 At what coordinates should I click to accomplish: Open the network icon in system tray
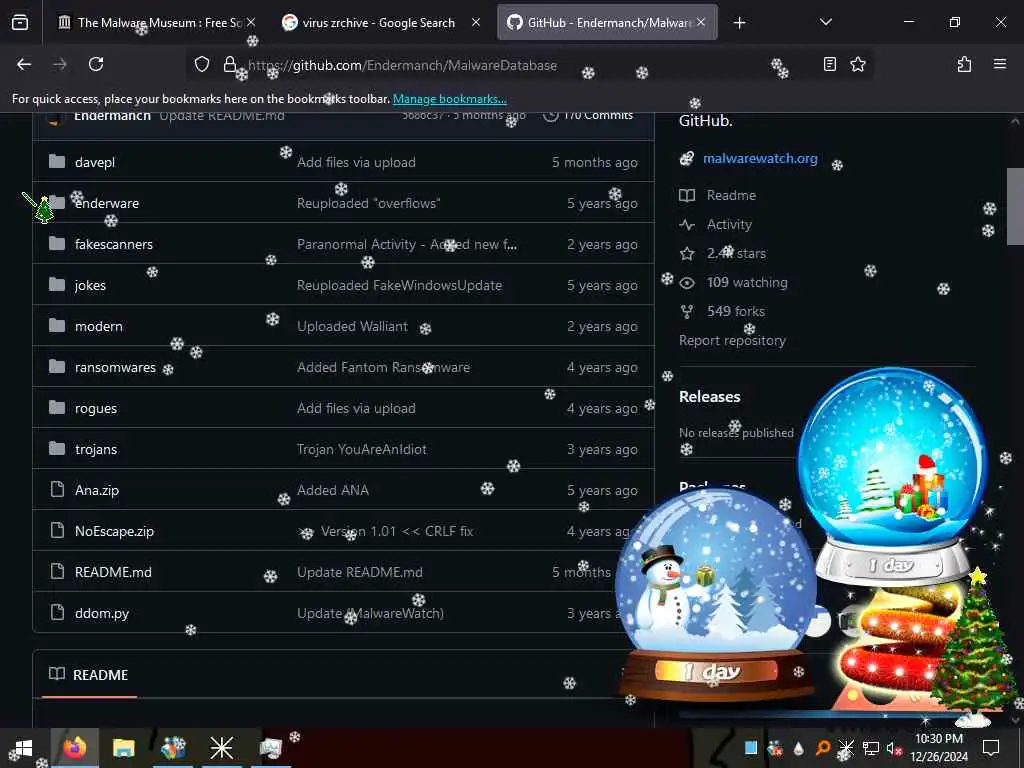pos(871,748)
